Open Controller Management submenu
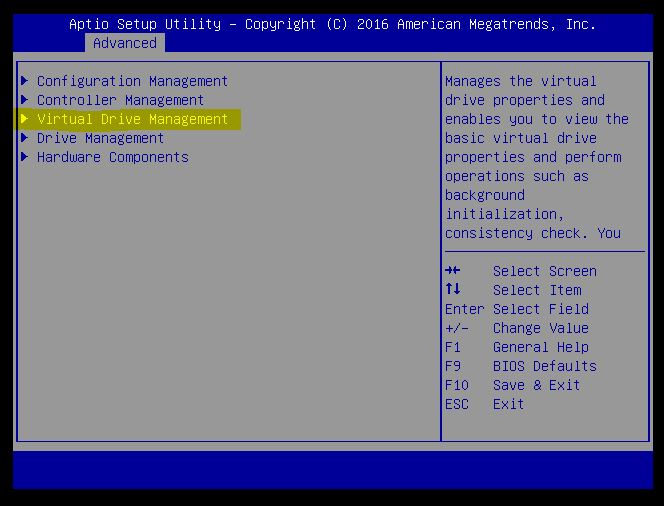The width and height of the screenshot is (664, 506). point(121,100)
